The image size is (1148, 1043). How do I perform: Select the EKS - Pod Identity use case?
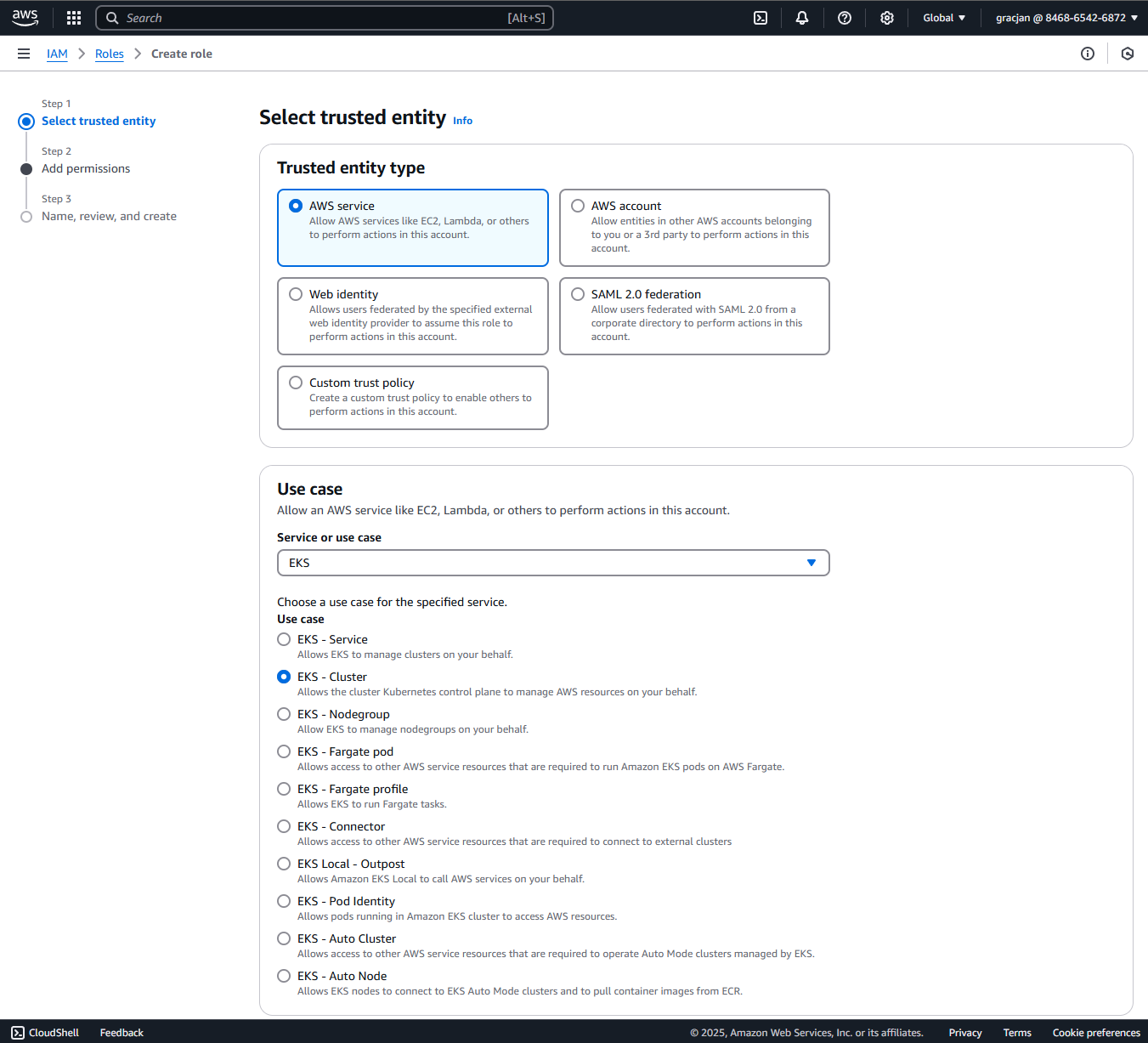[x=284, y=901]
